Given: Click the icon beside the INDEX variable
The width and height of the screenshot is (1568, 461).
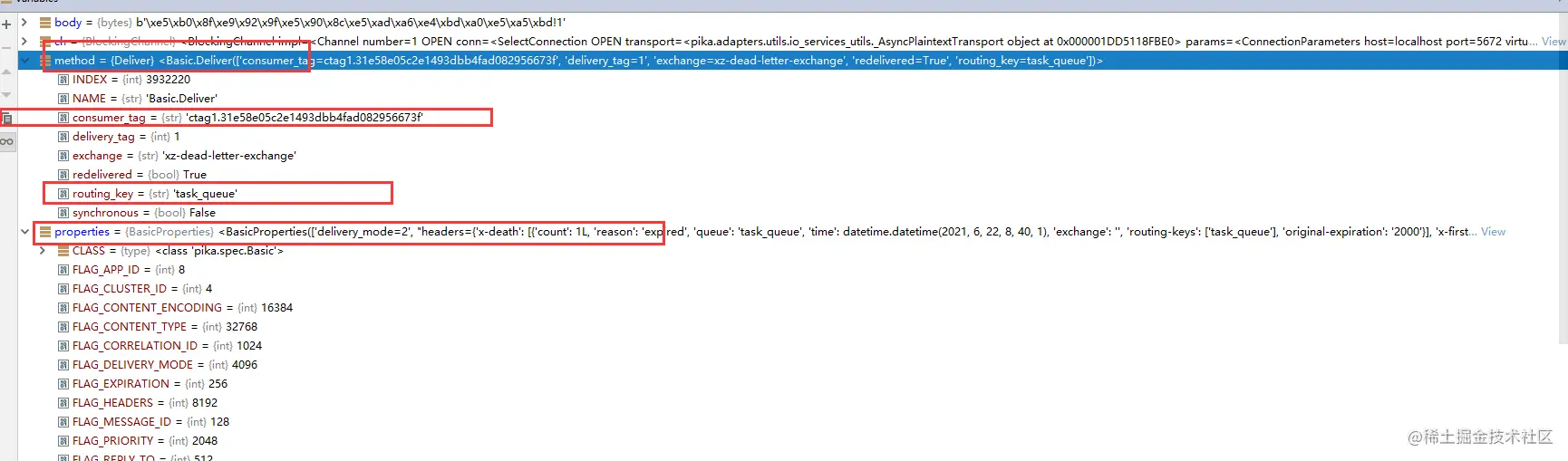Looking at the screenshot, I should point(63,80).
